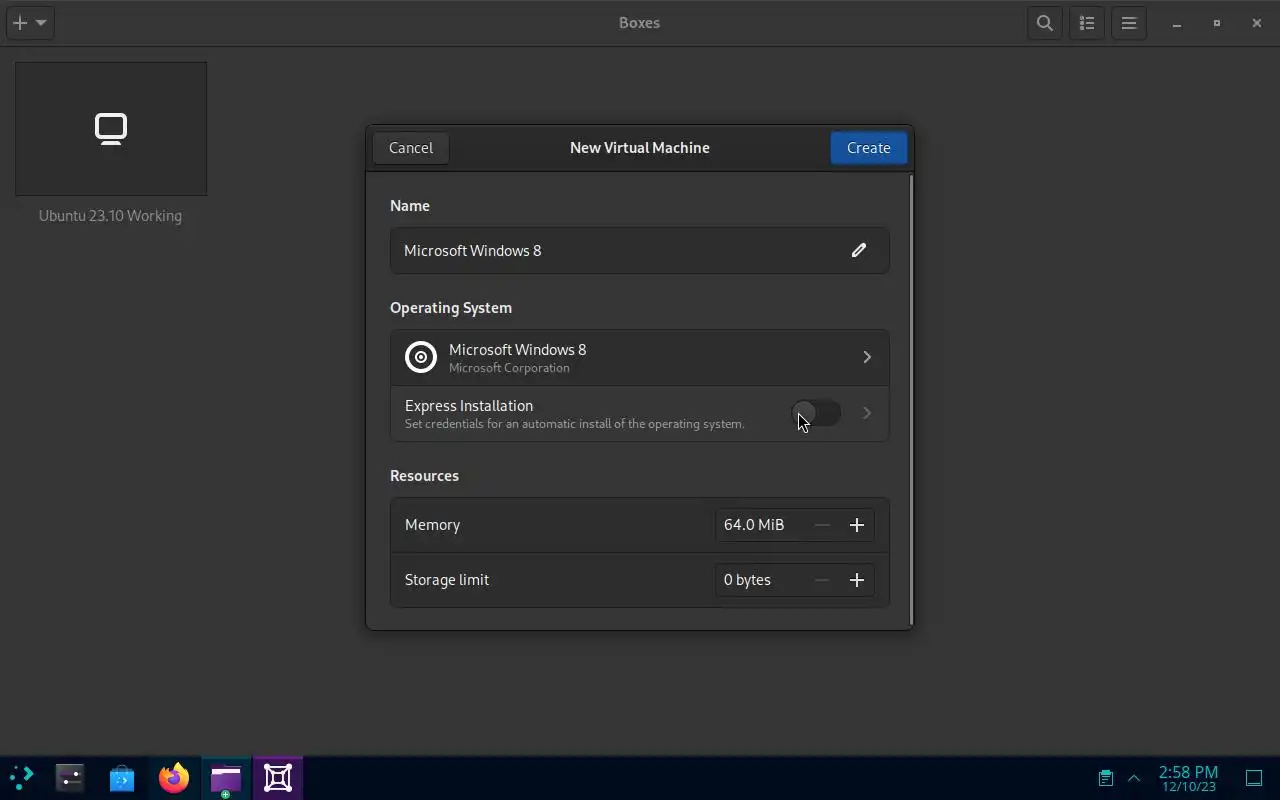This screenshot has width=1280, height=800.
Task: Maximize the Boxes window
Action: [x=1217, y=23]
